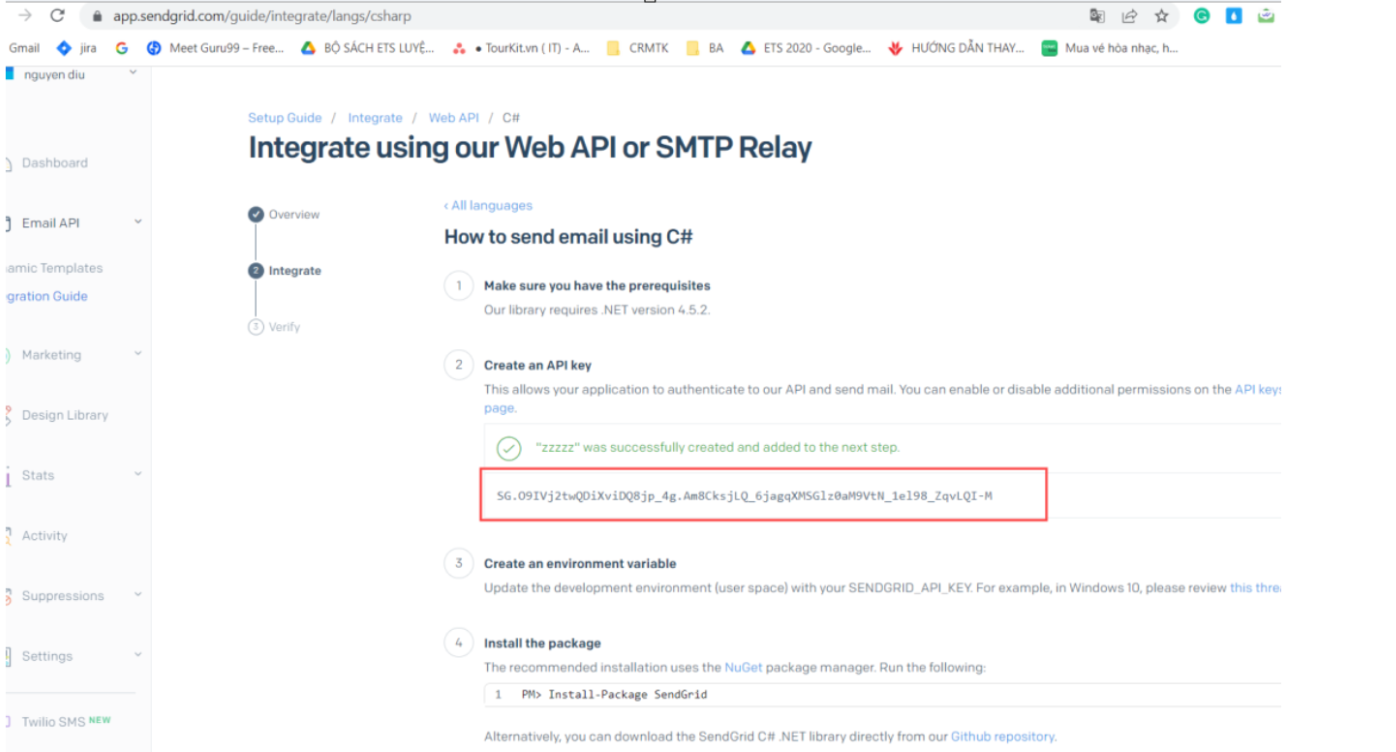Open the TourKit.vn bookmark
Screen dimensions: 1396x752
[521, 48]
